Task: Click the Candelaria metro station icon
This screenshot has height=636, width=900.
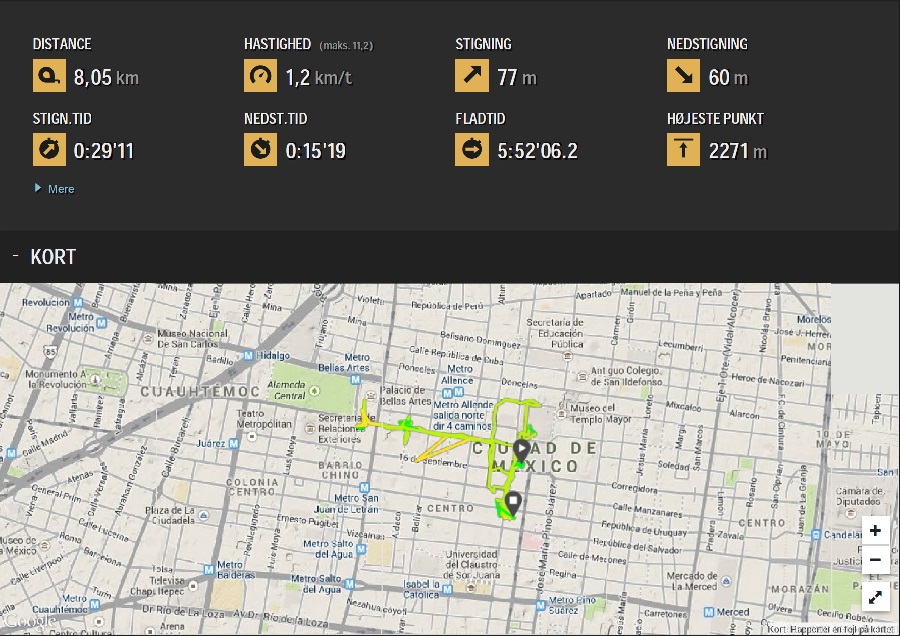Action: [x=816, y=535]
